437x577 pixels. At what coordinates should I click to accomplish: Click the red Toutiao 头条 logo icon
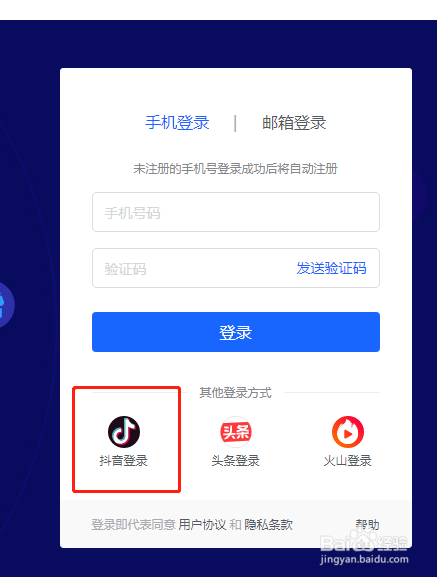(236, 432)
